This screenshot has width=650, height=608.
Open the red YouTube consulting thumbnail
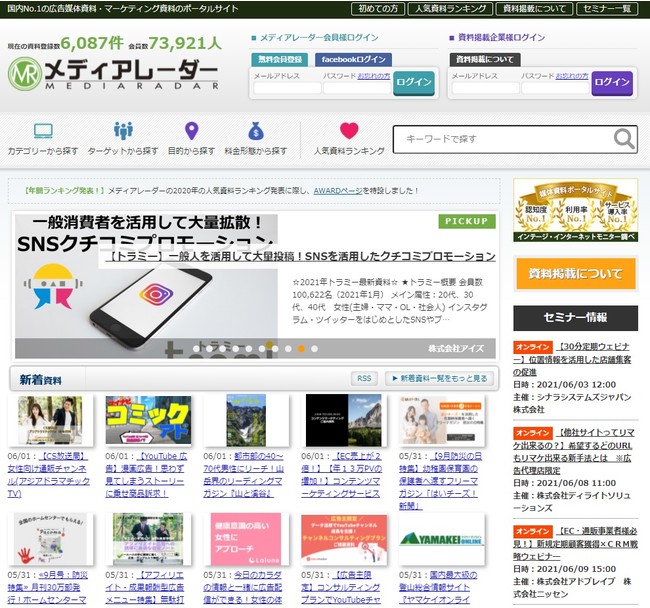(344, 539)
